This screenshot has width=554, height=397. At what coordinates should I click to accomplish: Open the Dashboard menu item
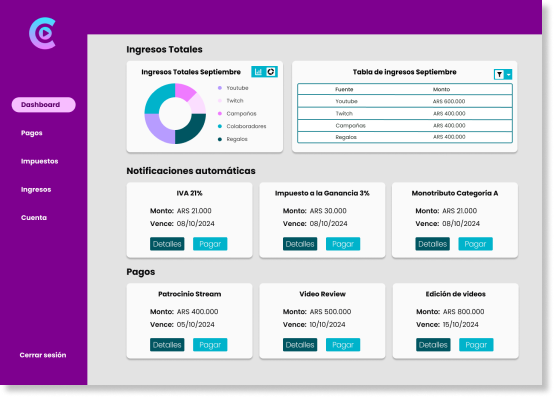pos(43,105)
